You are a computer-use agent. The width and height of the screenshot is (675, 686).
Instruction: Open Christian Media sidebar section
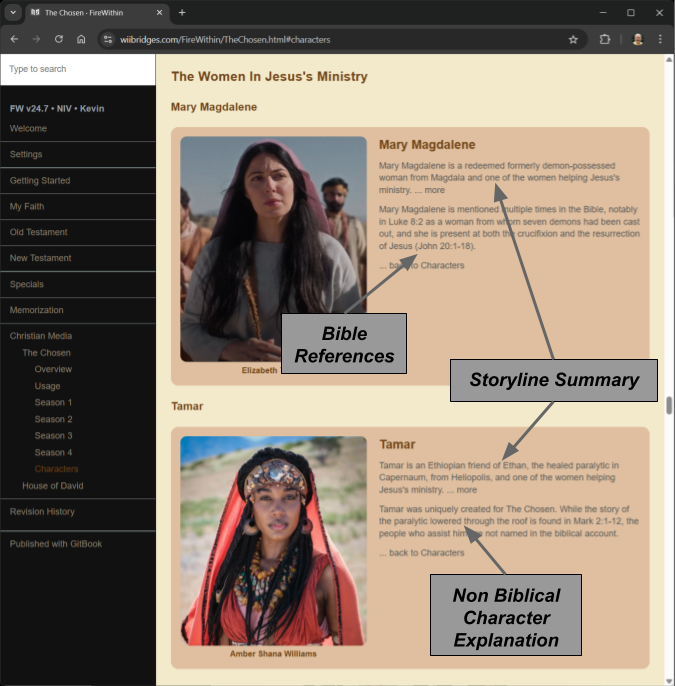41,336
